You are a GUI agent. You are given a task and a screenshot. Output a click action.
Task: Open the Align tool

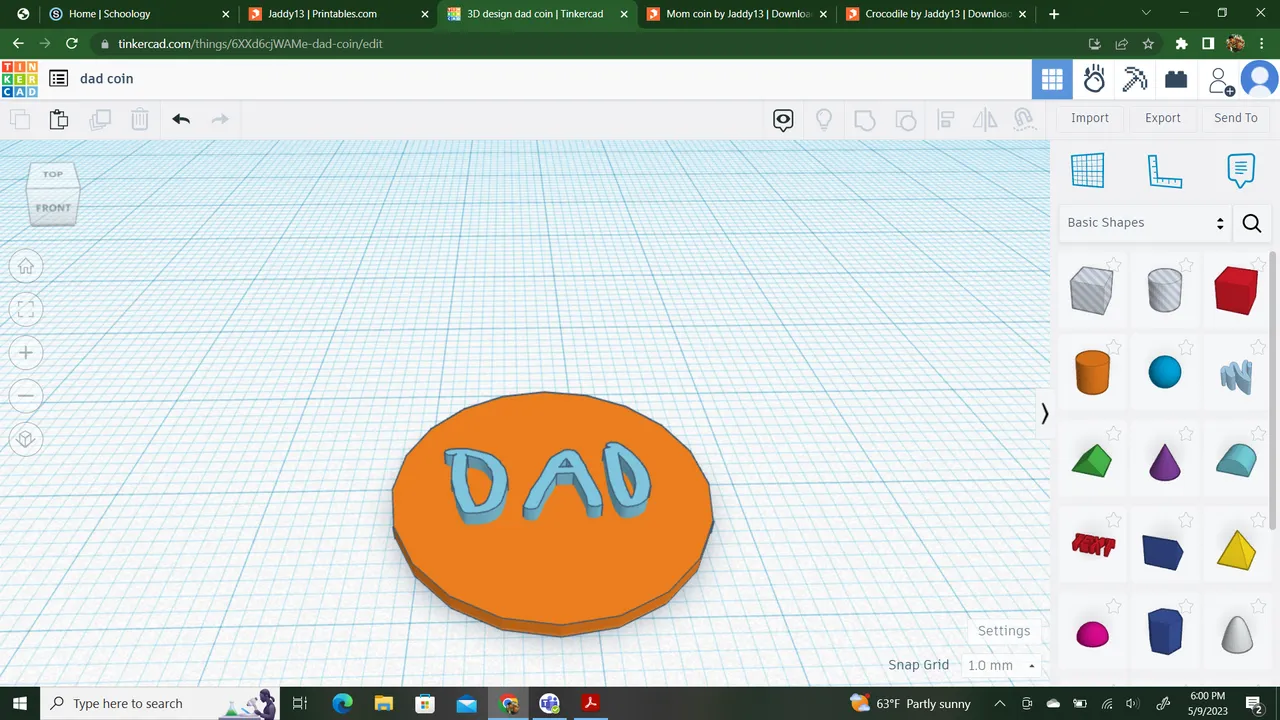click(x=945, y=119)
